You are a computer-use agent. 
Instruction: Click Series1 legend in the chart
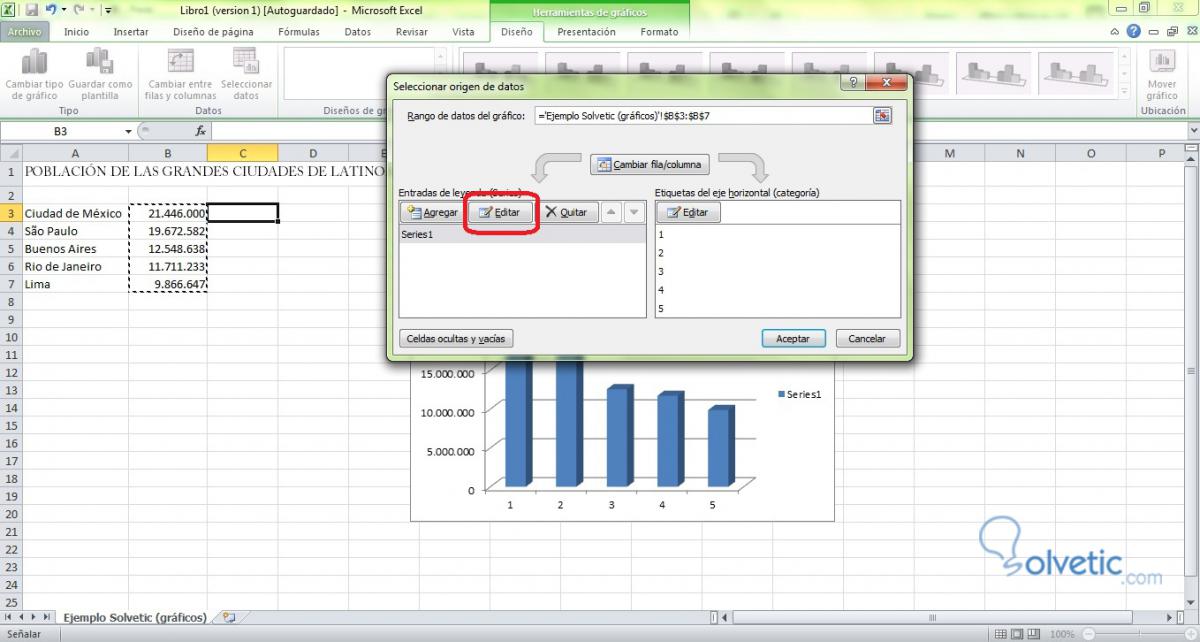(x=800, y=394)
